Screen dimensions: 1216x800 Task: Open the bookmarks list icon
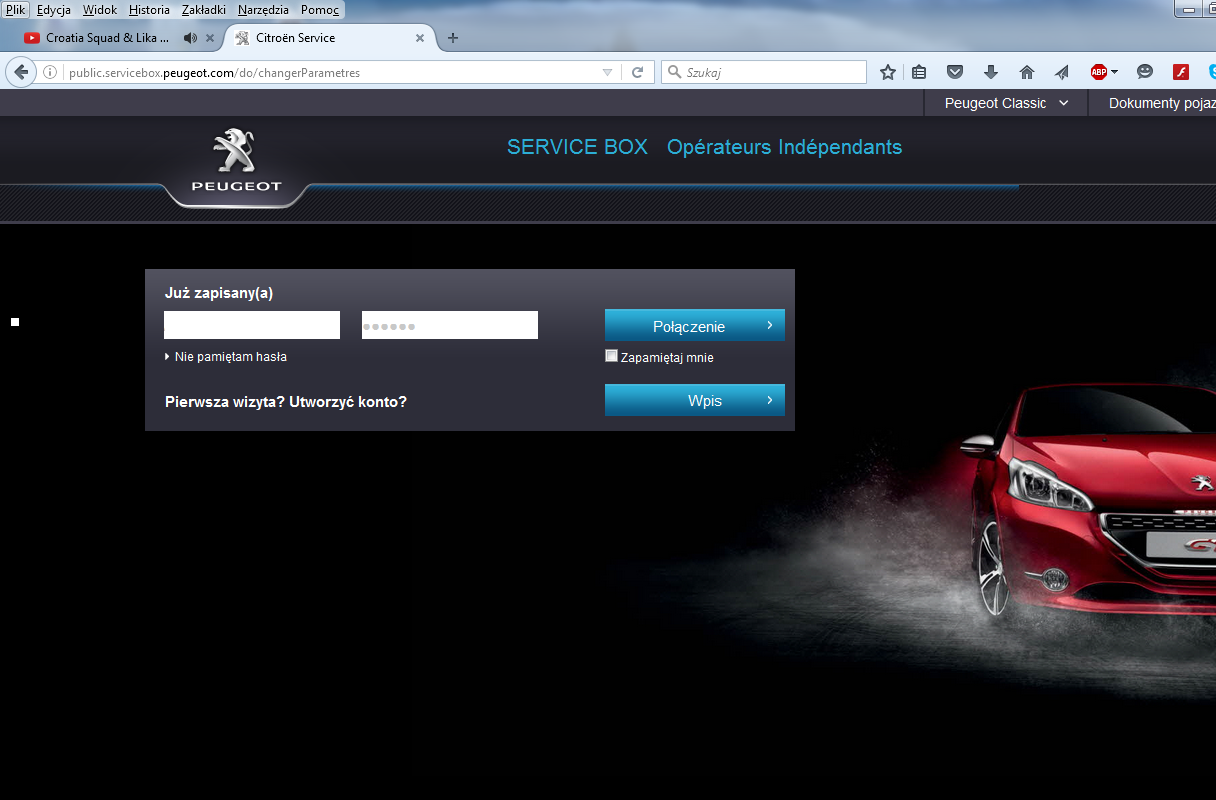tap(919, 72)
